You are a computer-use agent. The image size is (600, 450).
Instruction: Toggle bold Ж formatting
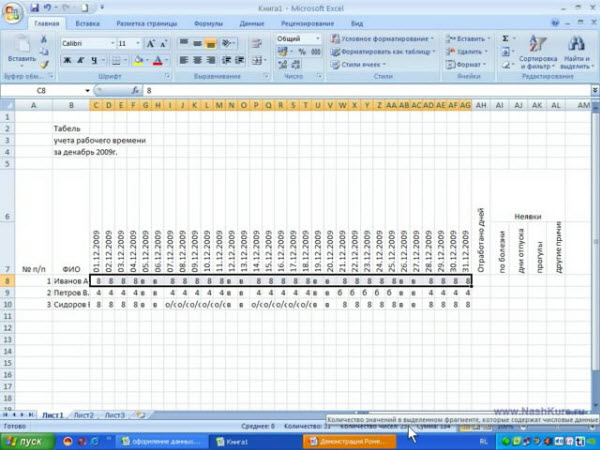[67, 60]
